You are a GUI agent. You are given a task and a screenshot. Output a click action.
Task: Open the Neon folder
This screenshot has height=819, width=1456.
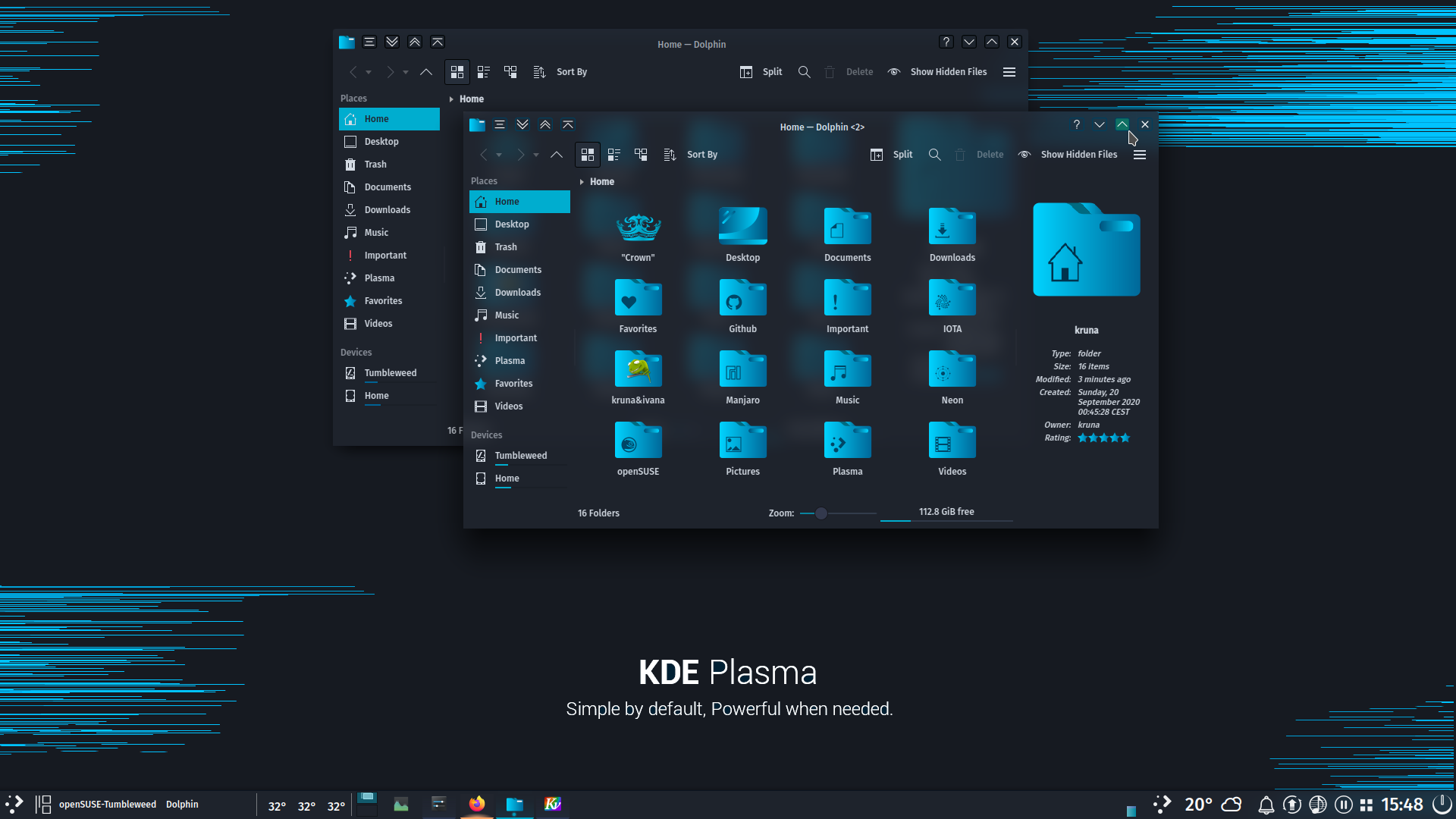pyautogui.click(x=952, y=378)
